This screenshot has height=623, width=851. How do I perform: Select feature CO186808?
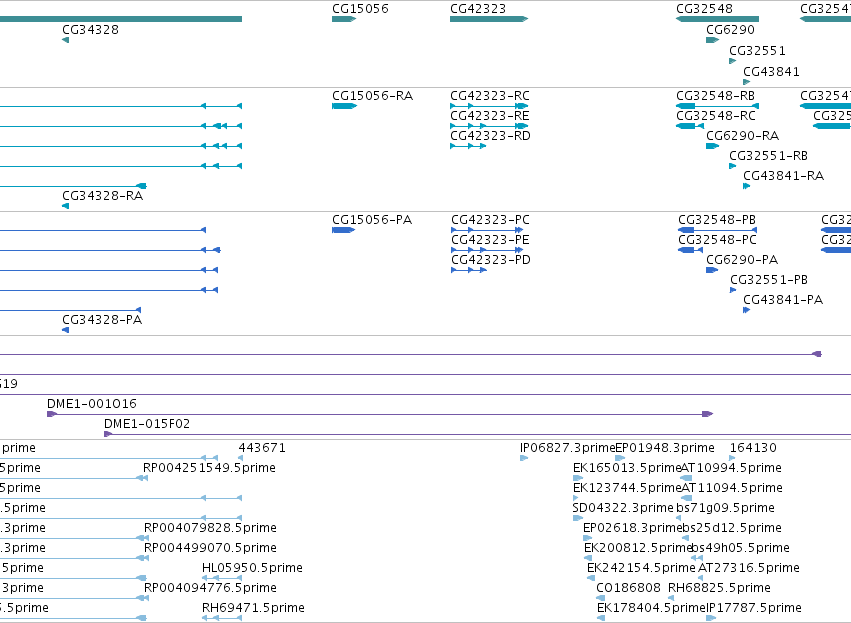click(628, 588)
